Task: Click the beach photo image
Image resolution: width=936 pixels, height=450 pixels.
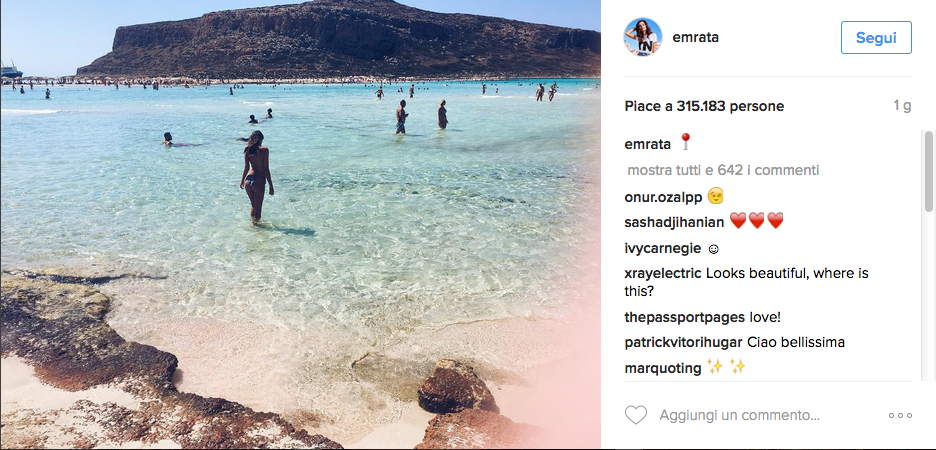Action: (300, 224)
